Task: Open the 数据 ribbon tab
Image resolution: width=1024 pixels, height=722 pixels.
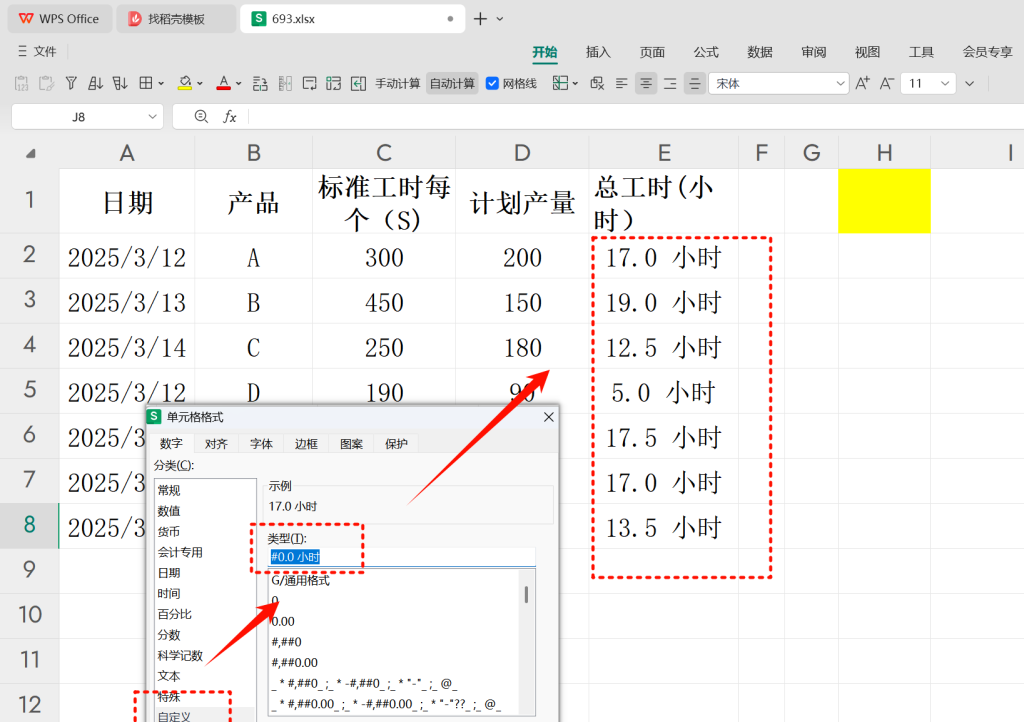Action: pyautogui.click(x=760, y=52)
